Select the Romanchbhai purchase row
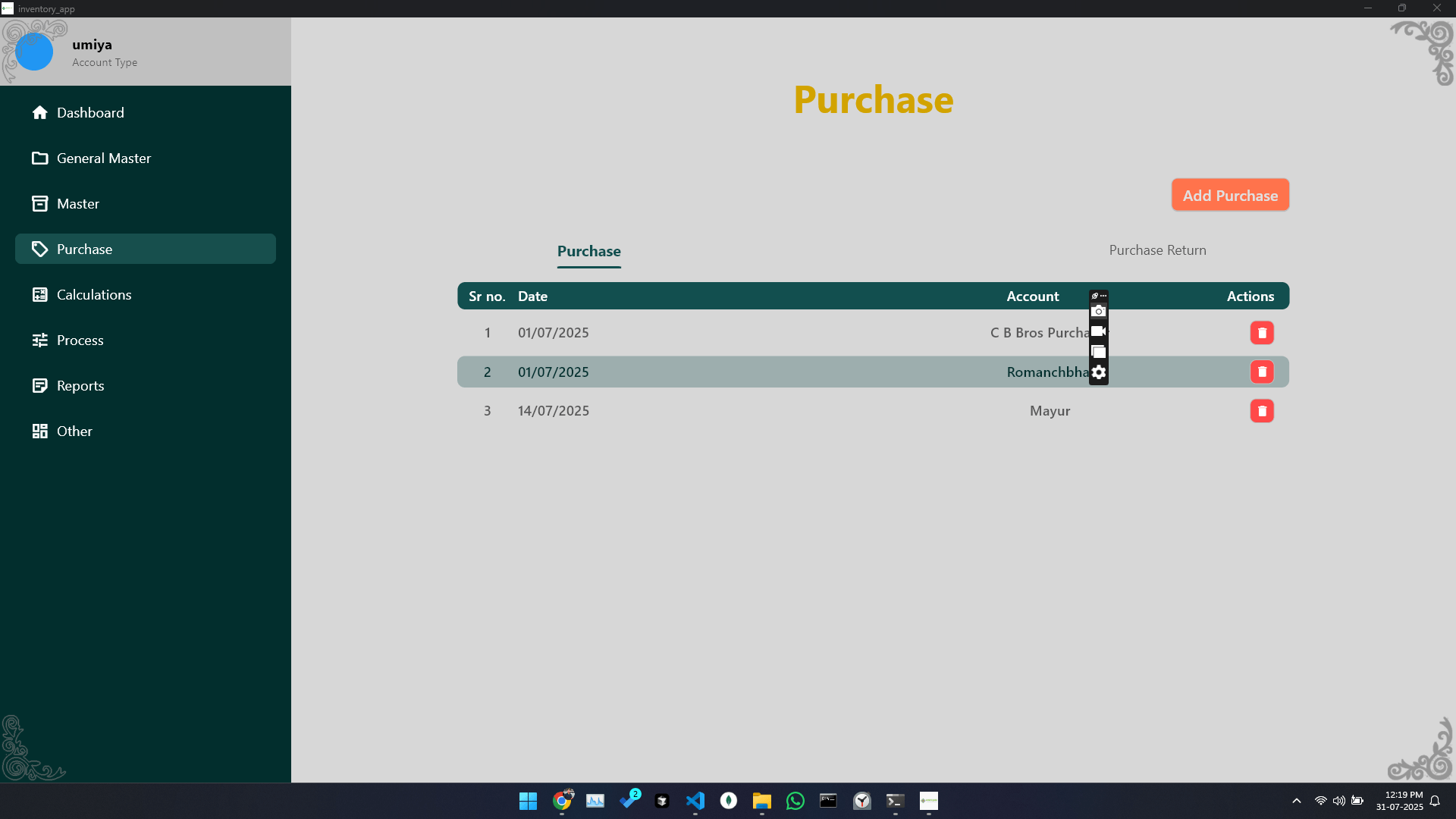Screen dimensions: 1456x819 click(x=758, y=372)
